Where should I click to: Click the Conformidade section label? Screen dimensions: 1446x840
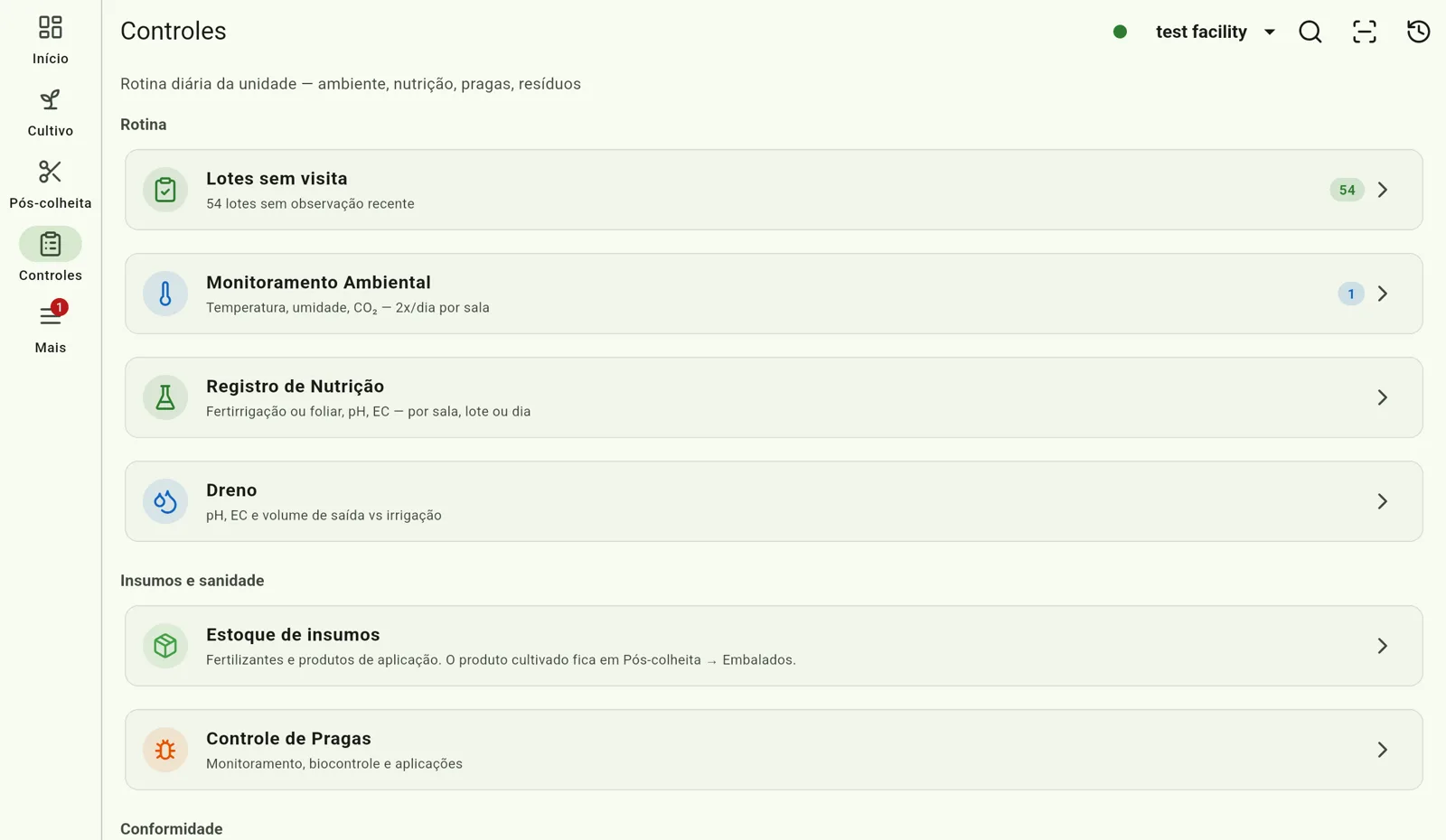click(172, 829)
